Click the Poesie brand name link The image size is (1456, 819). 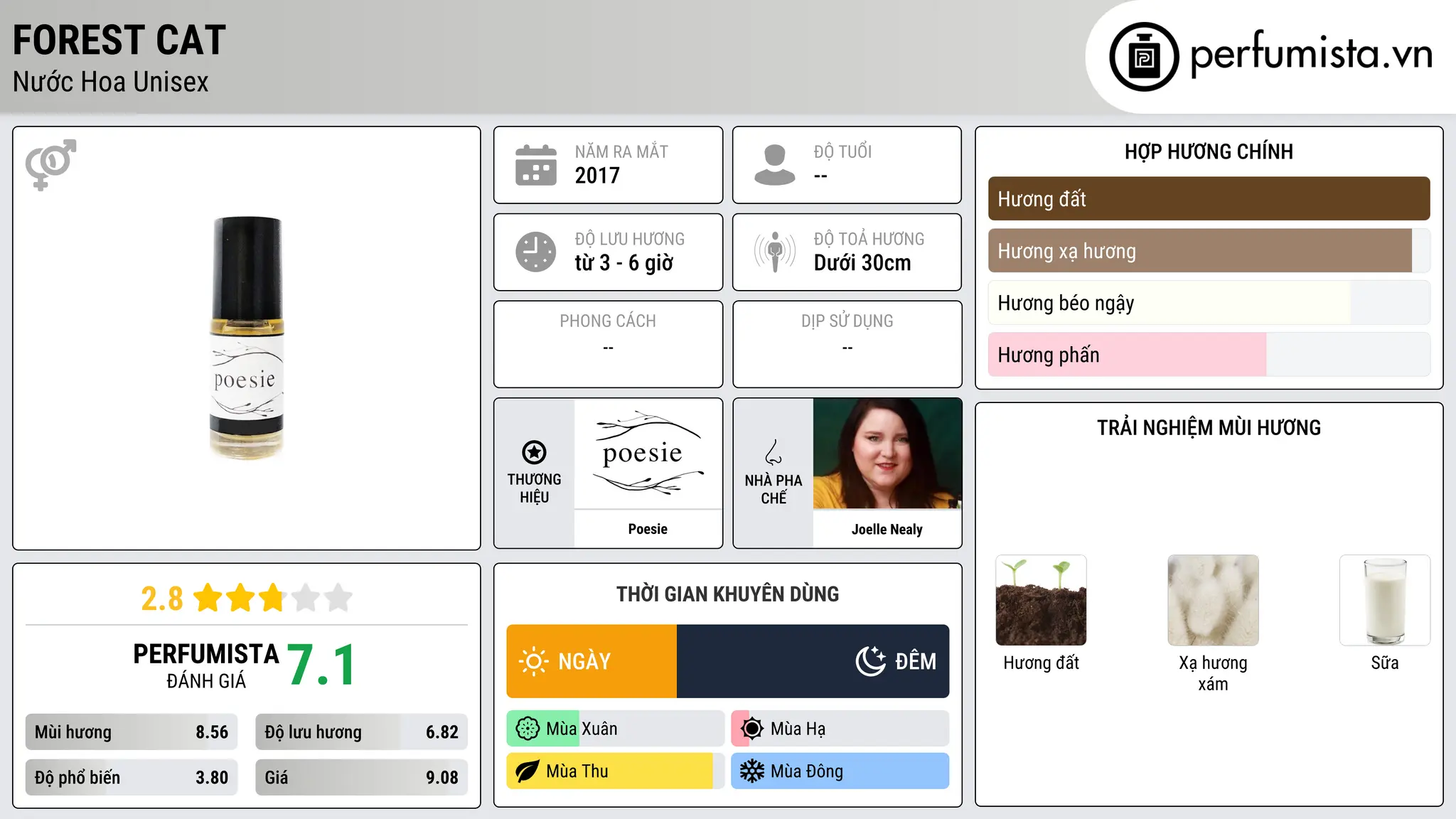[648, 529]
